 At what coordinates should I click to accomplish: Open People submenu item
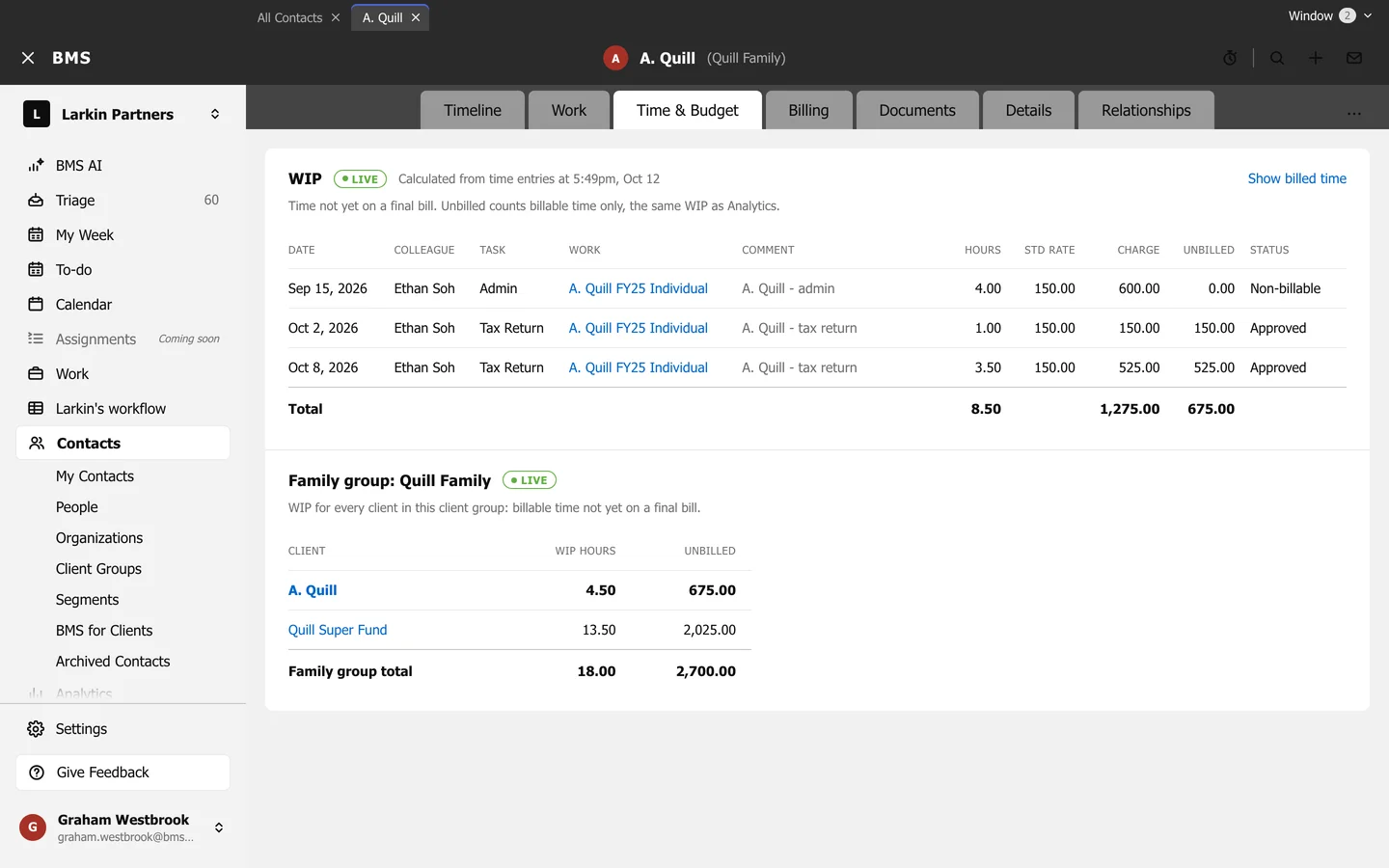pyautogui.click(x=77, y=507)
